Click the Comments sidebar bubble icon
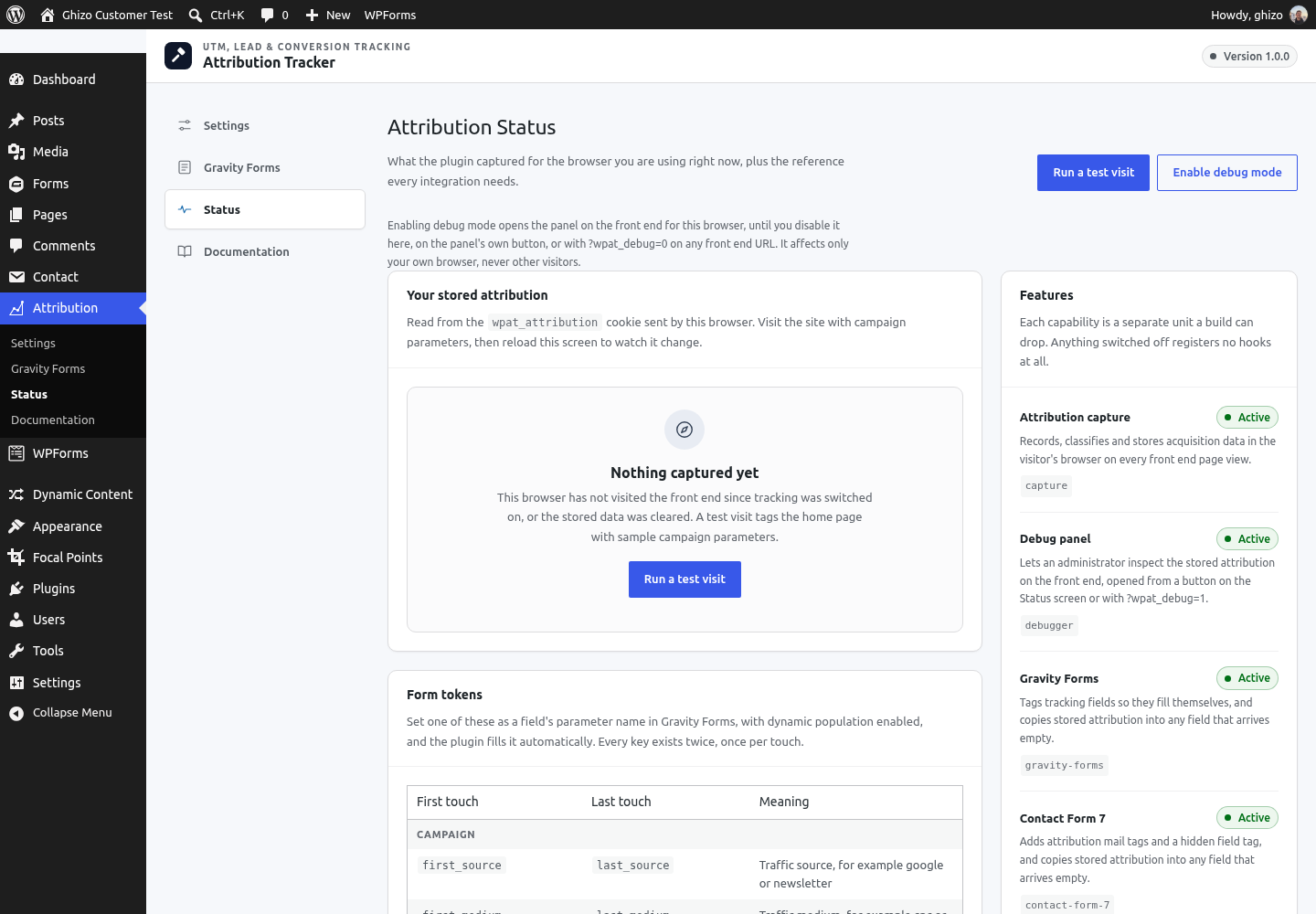Viewport: 1316px width, 914px height. point(16,246)
